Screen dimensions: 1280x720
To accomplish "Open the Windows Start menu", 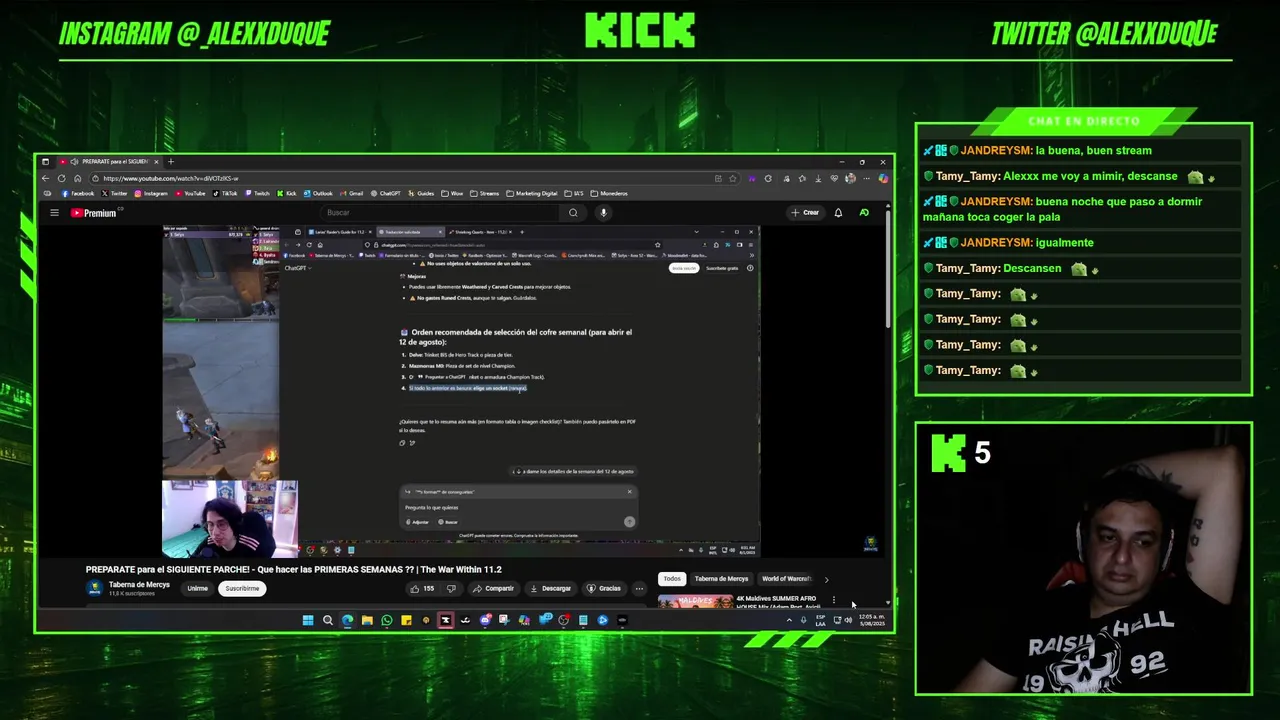I will [308, 620].
